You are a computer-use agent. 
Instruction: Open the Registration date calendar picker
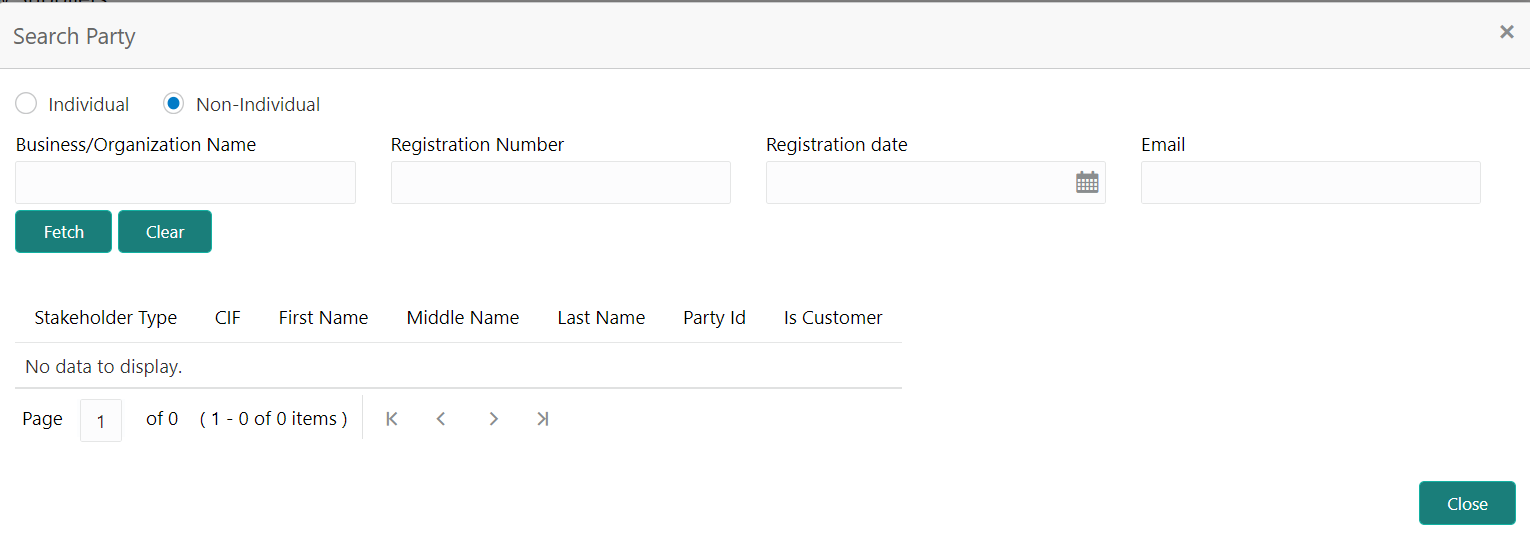pos(1087,182)
